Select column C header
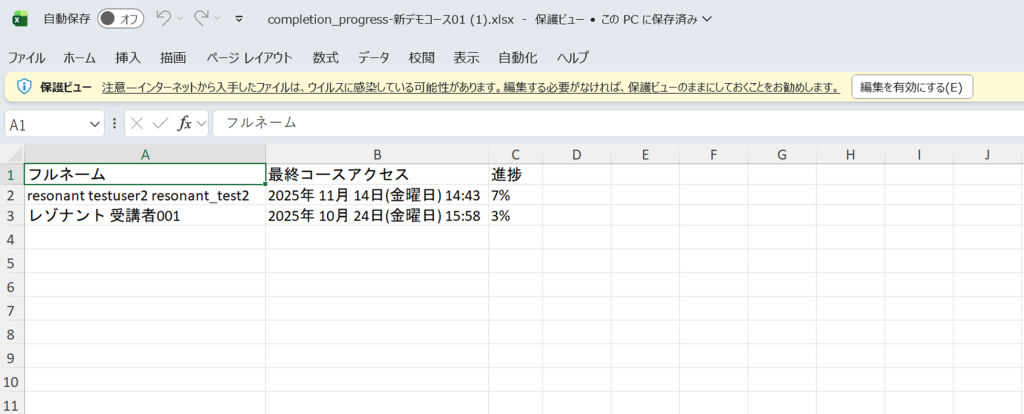The image size is (1024, 414). pyautogui.click(x=515, y=154)
